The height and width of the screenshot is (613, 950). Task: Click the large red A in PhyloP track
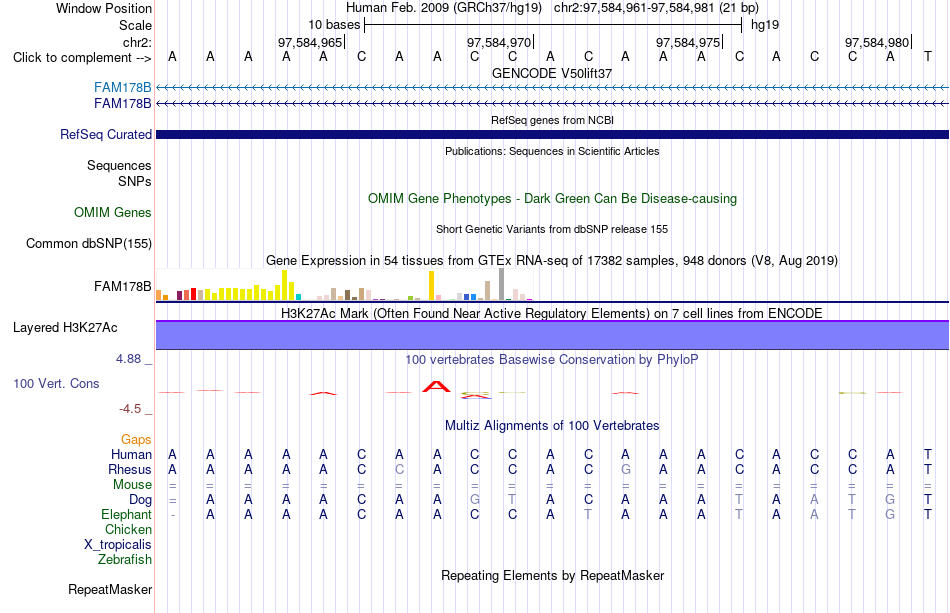(437, 386)
